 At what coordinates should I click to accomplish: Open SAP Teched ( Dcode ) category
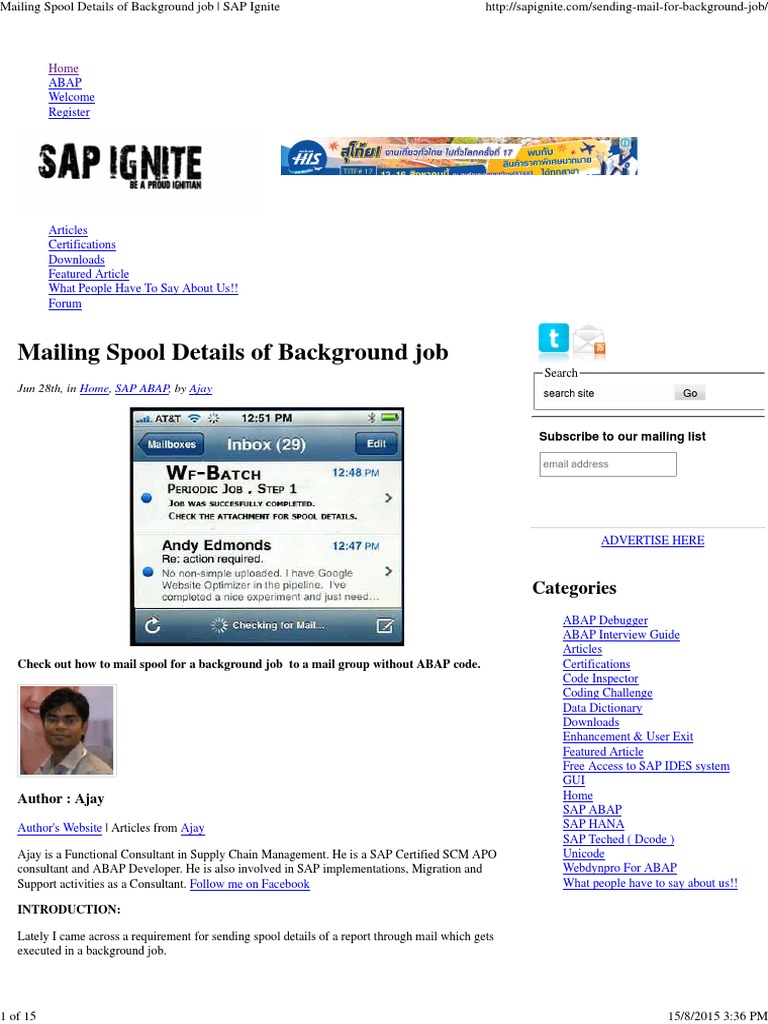(618, 839)
